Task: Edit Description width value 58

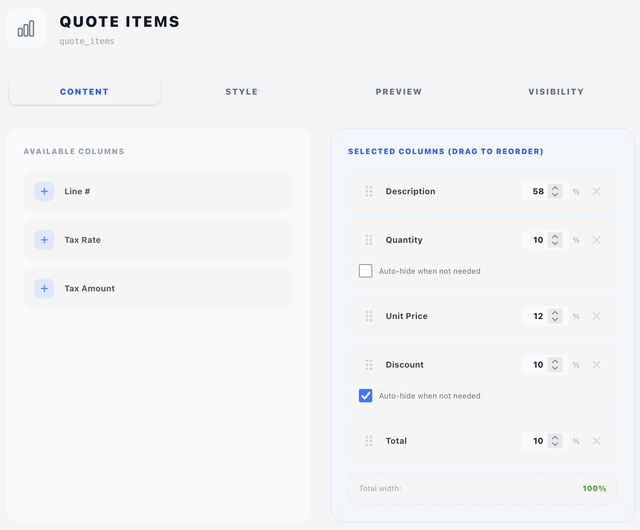Action: 538,191
